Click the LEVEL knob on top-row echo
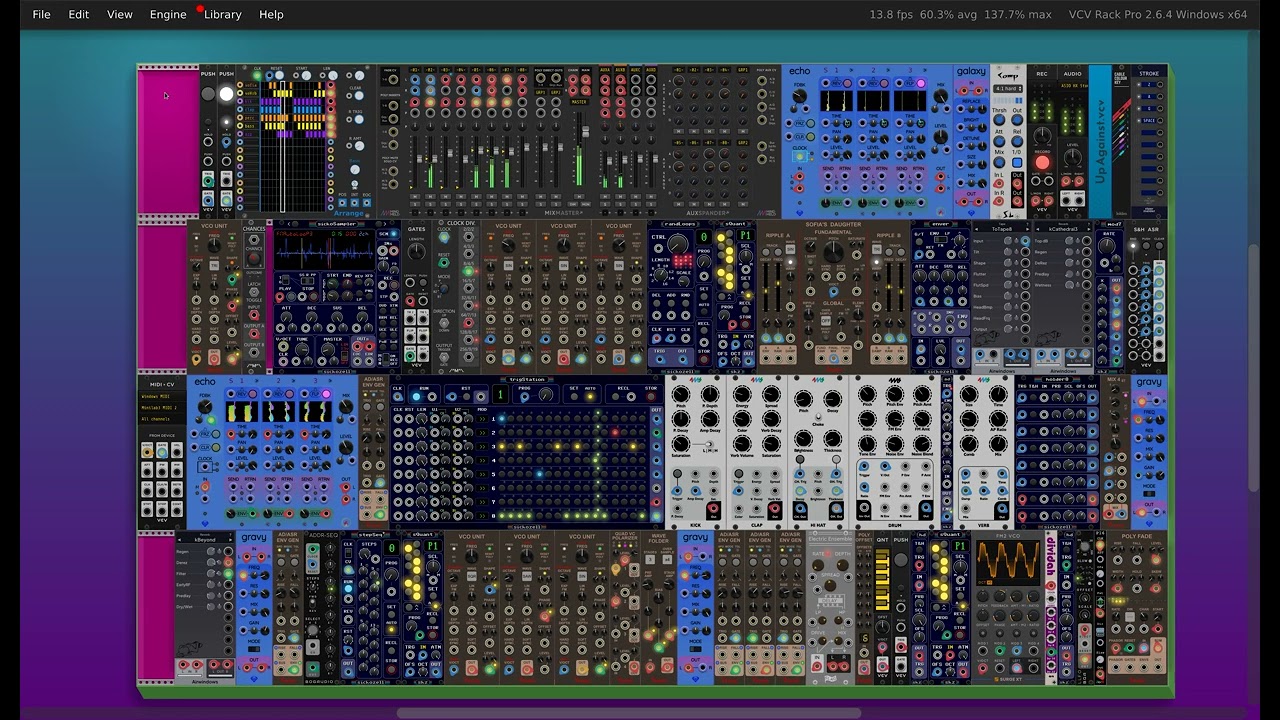The width and height of the screenshot is (1280, 720). pos(941,136)
